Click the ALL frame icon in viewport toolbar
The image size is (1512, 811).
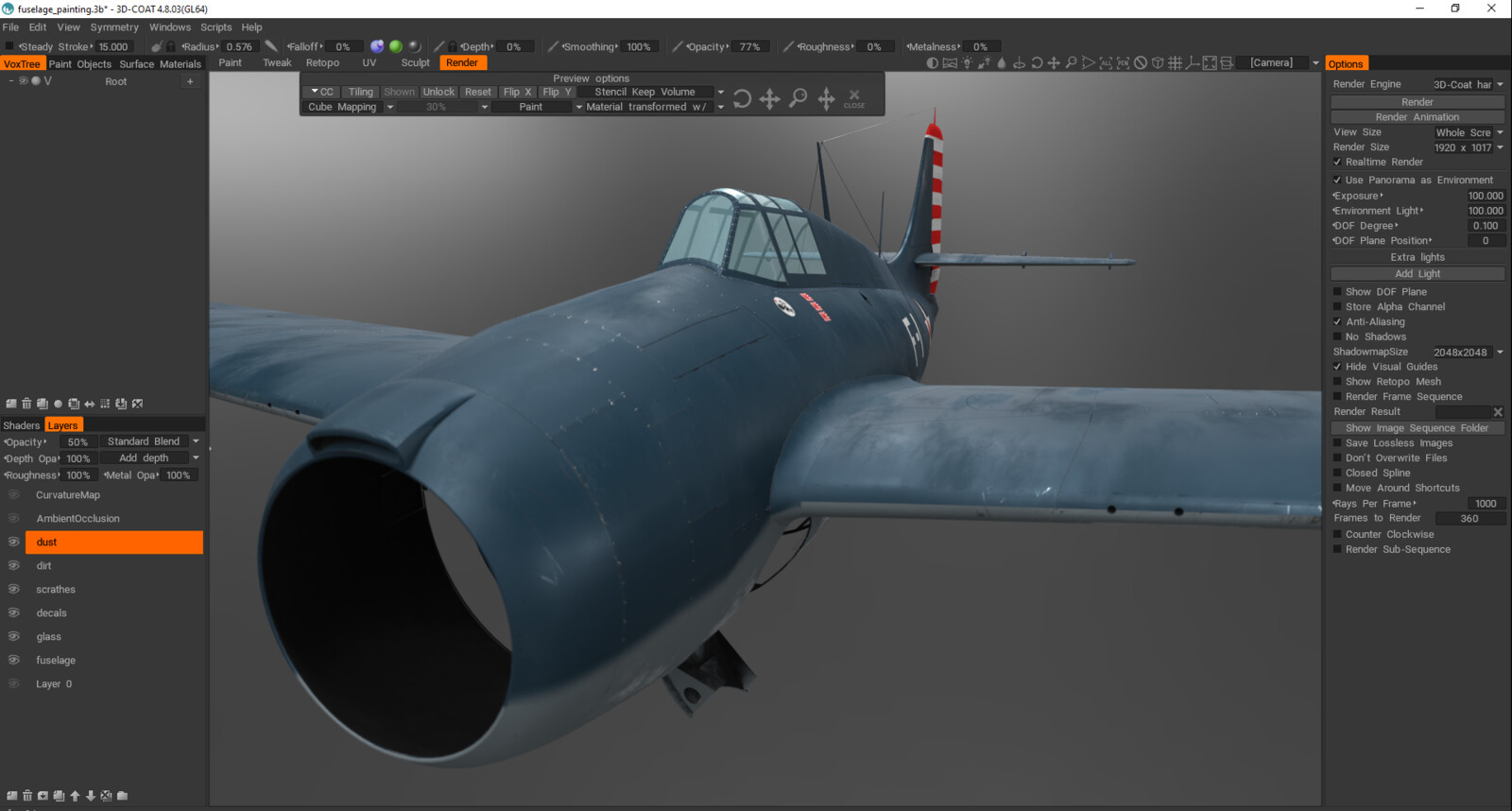(x=1106, y=63)
